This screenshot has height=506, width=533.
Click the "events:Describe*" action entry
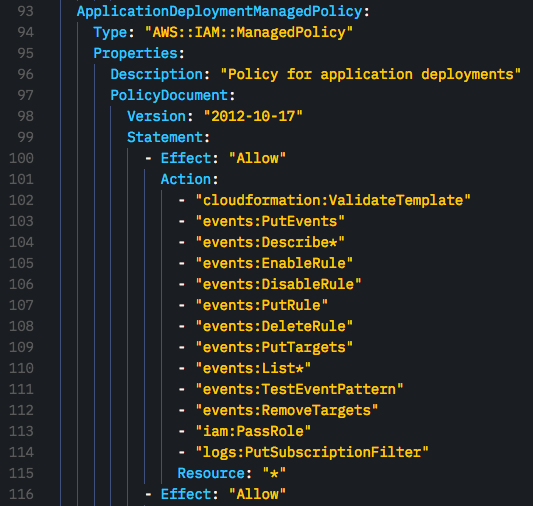(x=270, y=242)
